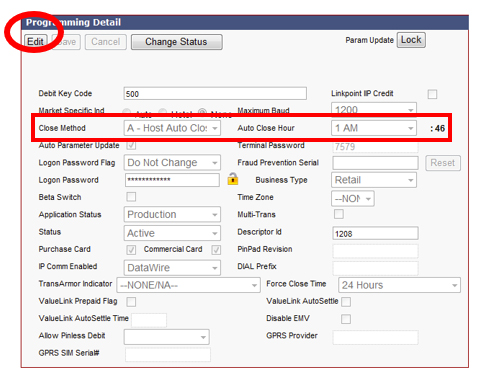
Task: Toggle the Multi-Trans checkbox
Action: pos(339,214)
